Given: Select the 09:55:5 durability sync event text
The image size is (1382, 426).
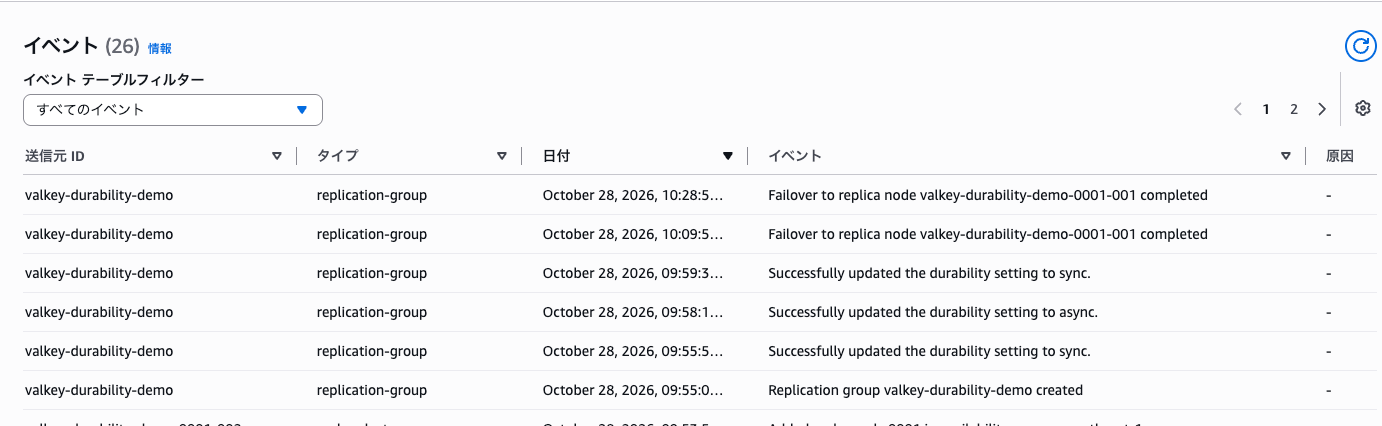Looking at the screenshot, I should 929,351.
